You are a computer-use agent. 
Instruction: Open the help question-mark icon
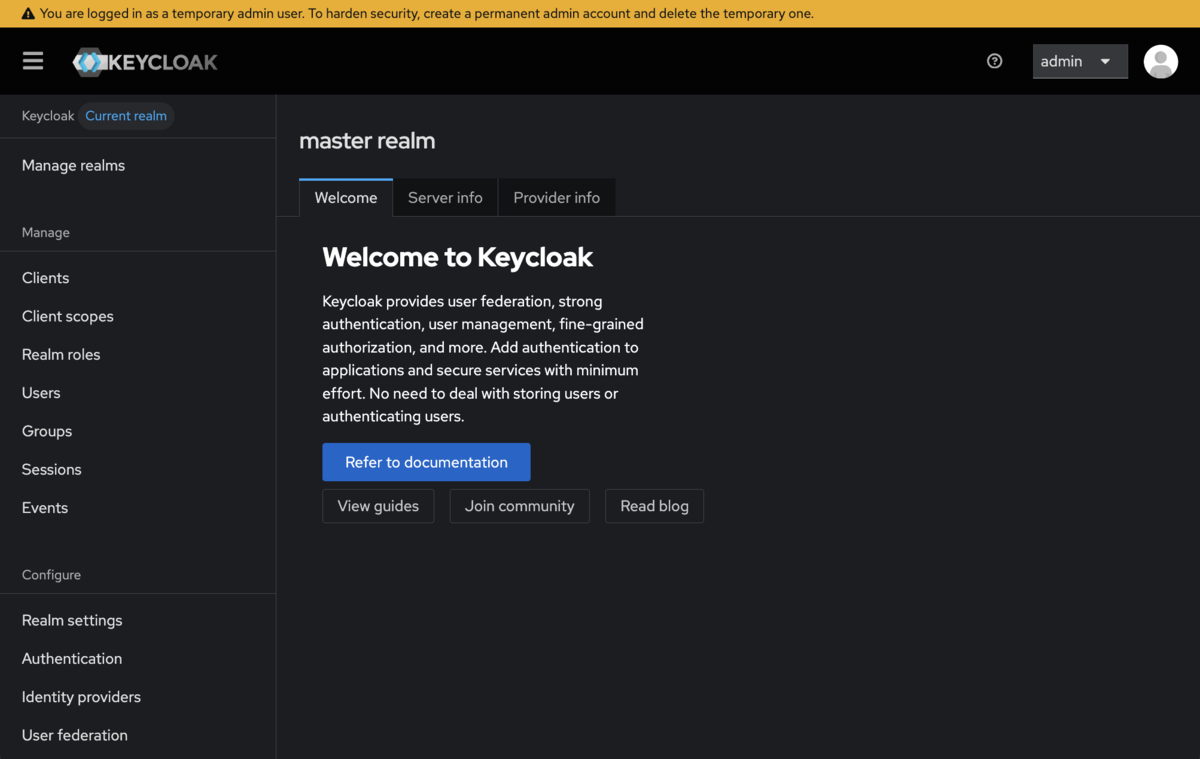pos(994,61)
